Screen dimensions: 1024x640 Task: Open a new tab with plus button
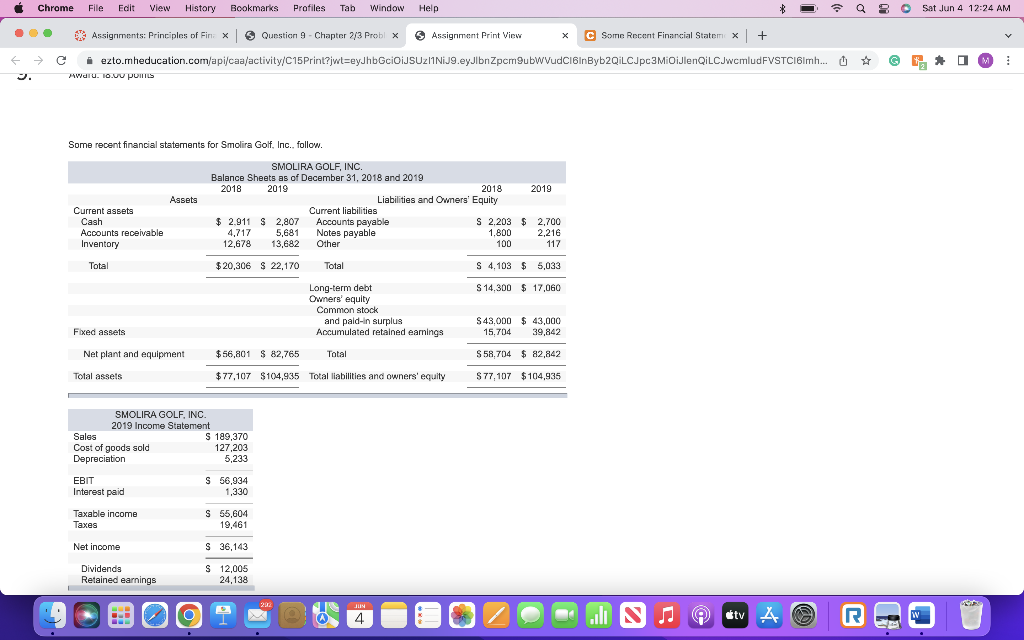click(762, 35)
